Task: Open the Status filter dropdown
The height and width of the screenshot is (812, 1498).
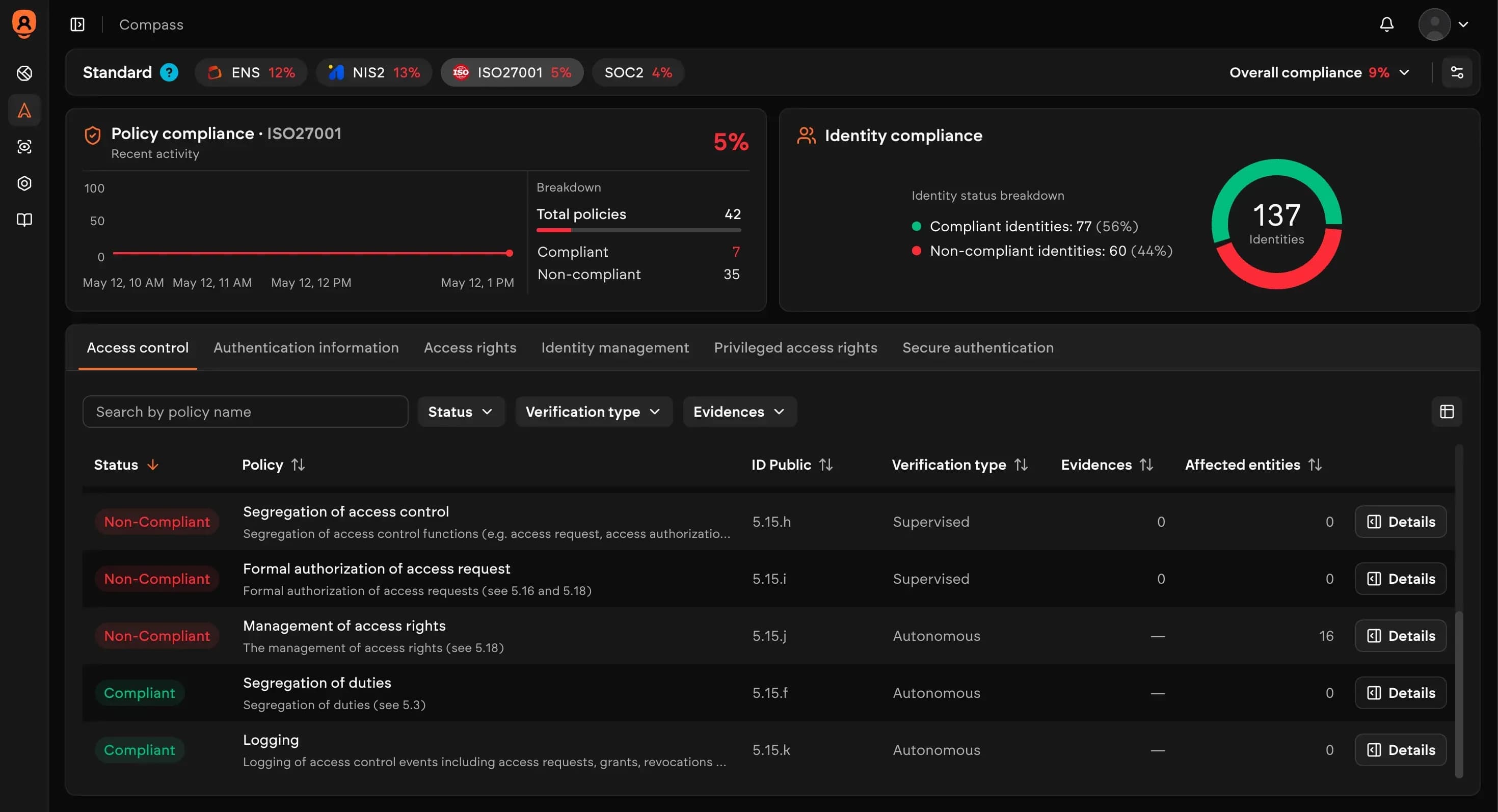Action: coord(461,412)
